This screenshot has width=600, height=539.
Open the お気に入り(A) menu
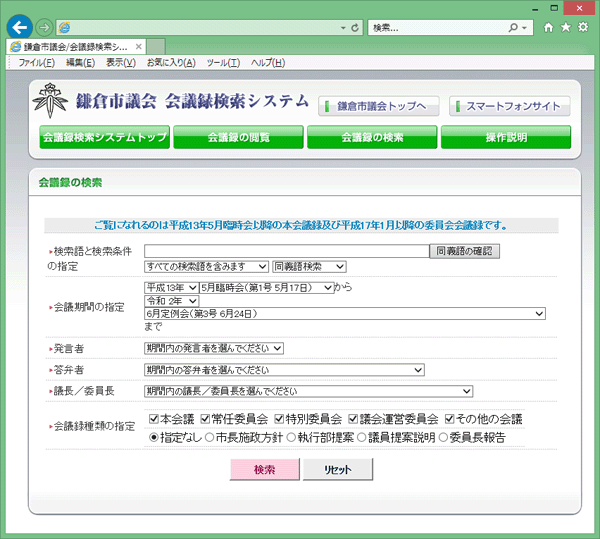171,62
